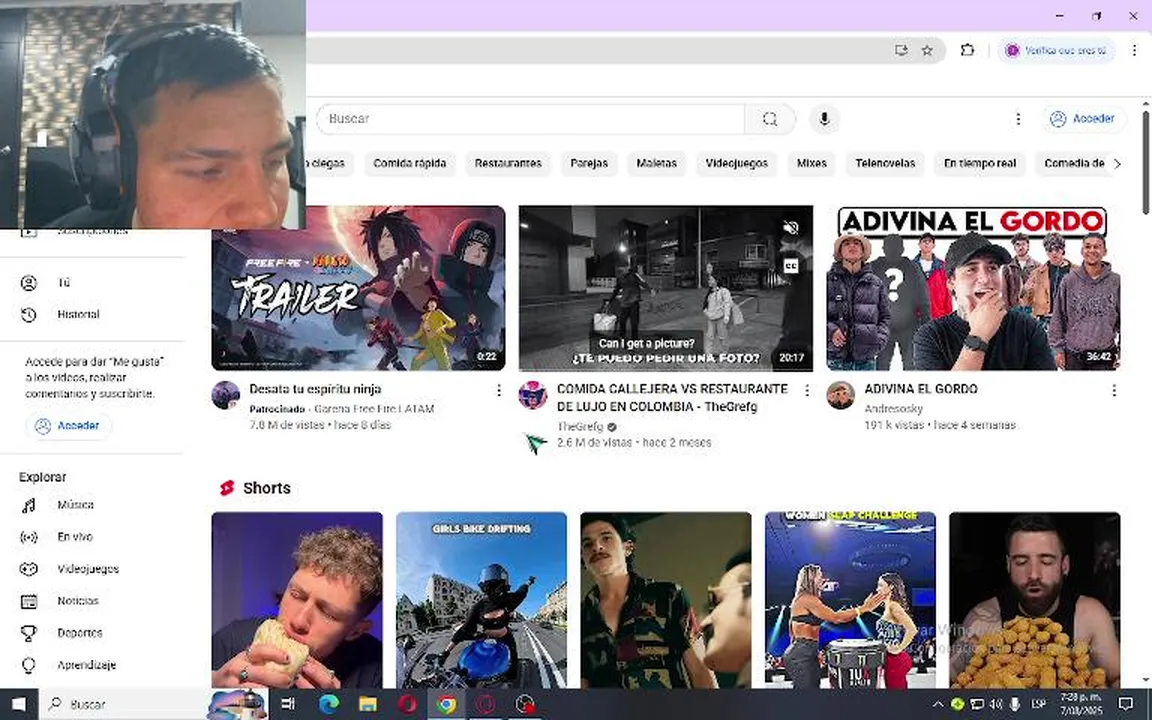The height and width of the screenshot is (720, 1152).
Task: Open the Windows Start menu
Action: (19, 705)
